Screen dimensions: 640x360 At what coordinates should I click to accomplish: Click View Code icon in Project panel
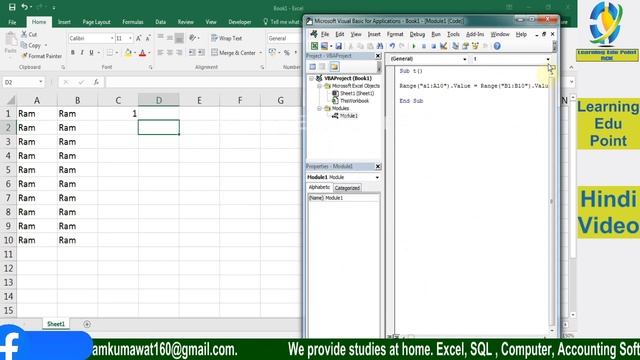(313, 67)
